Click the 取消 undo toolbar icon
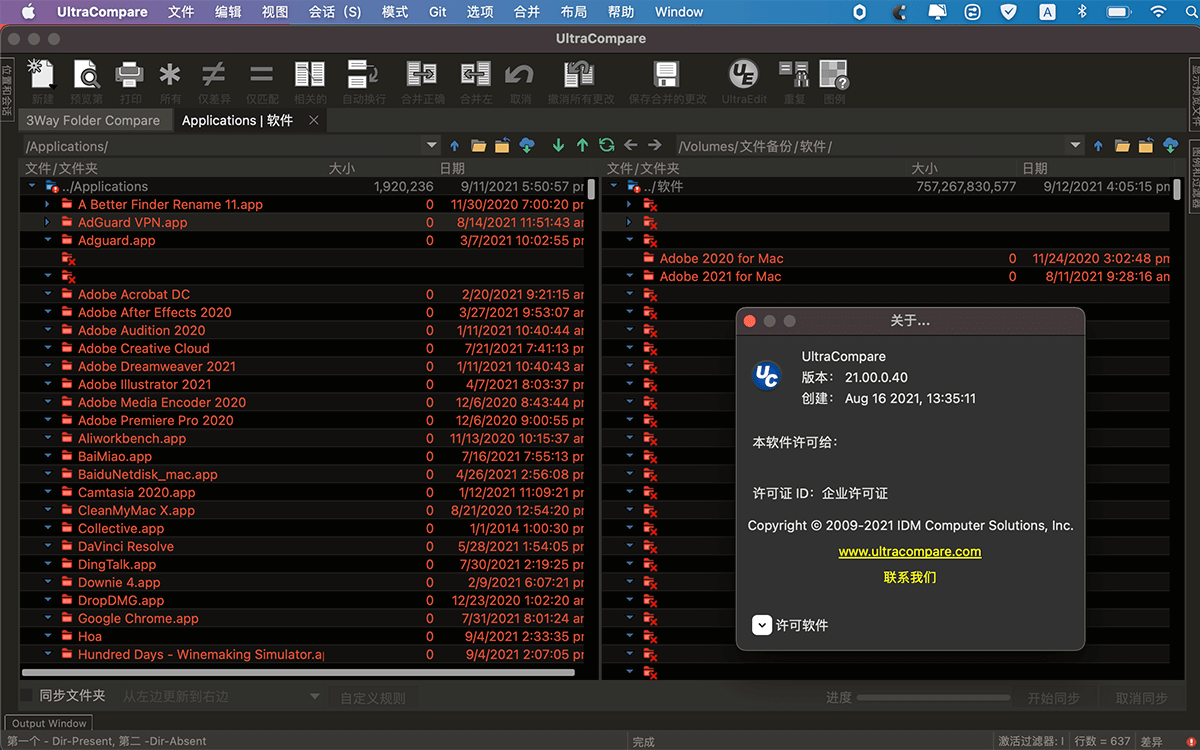The height and width of the screenshot is (750, 1200). coord(520,75)
